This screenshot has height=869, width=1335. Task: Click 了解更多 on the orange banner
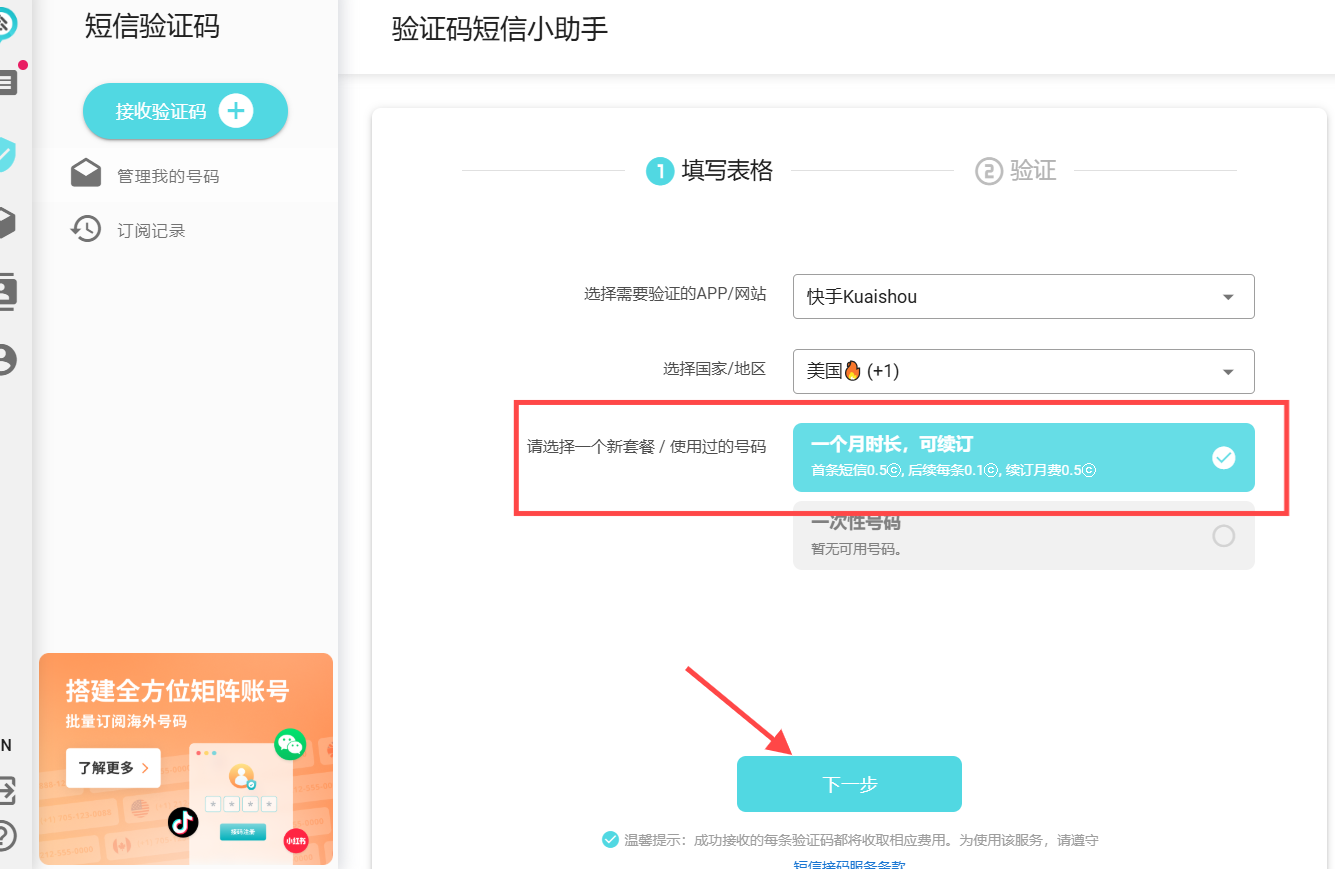113,768
